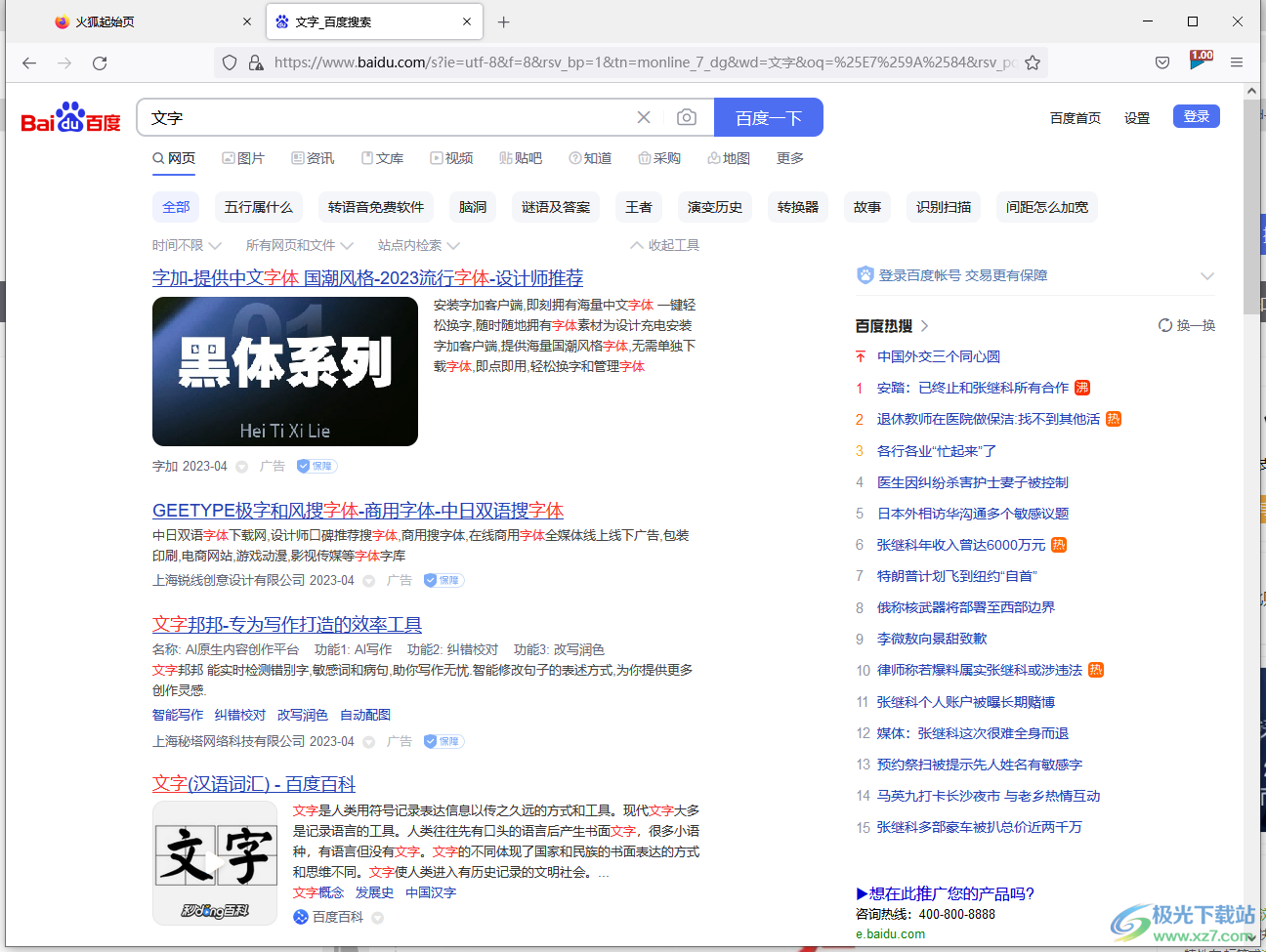The image size is (1266, 952).
Task: Open 文字(汉语词汇) - 百度百科 result
Action: coord(254,784)
